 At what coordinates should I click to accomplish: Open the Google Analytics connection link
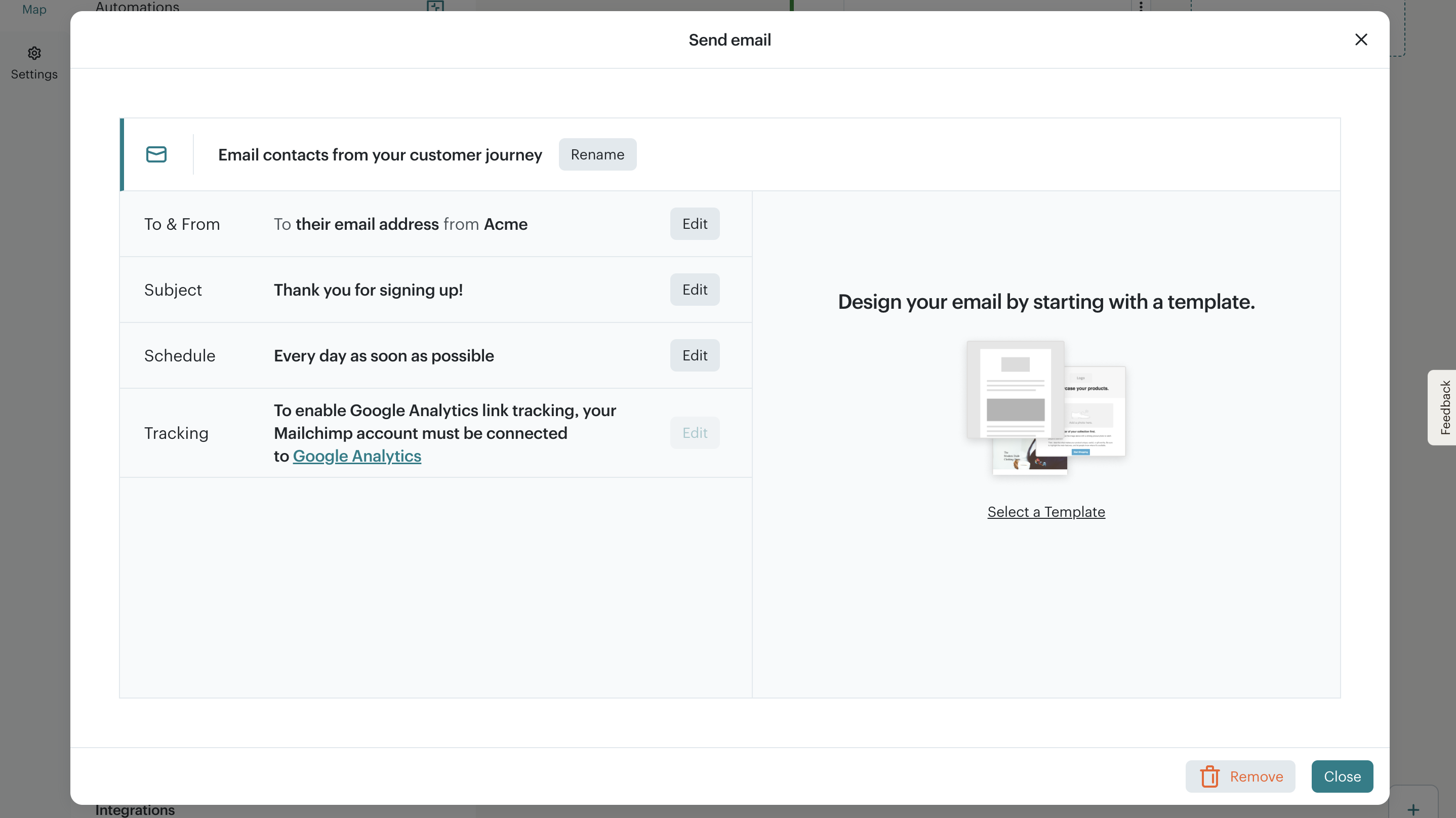click(x=356, y=456)
